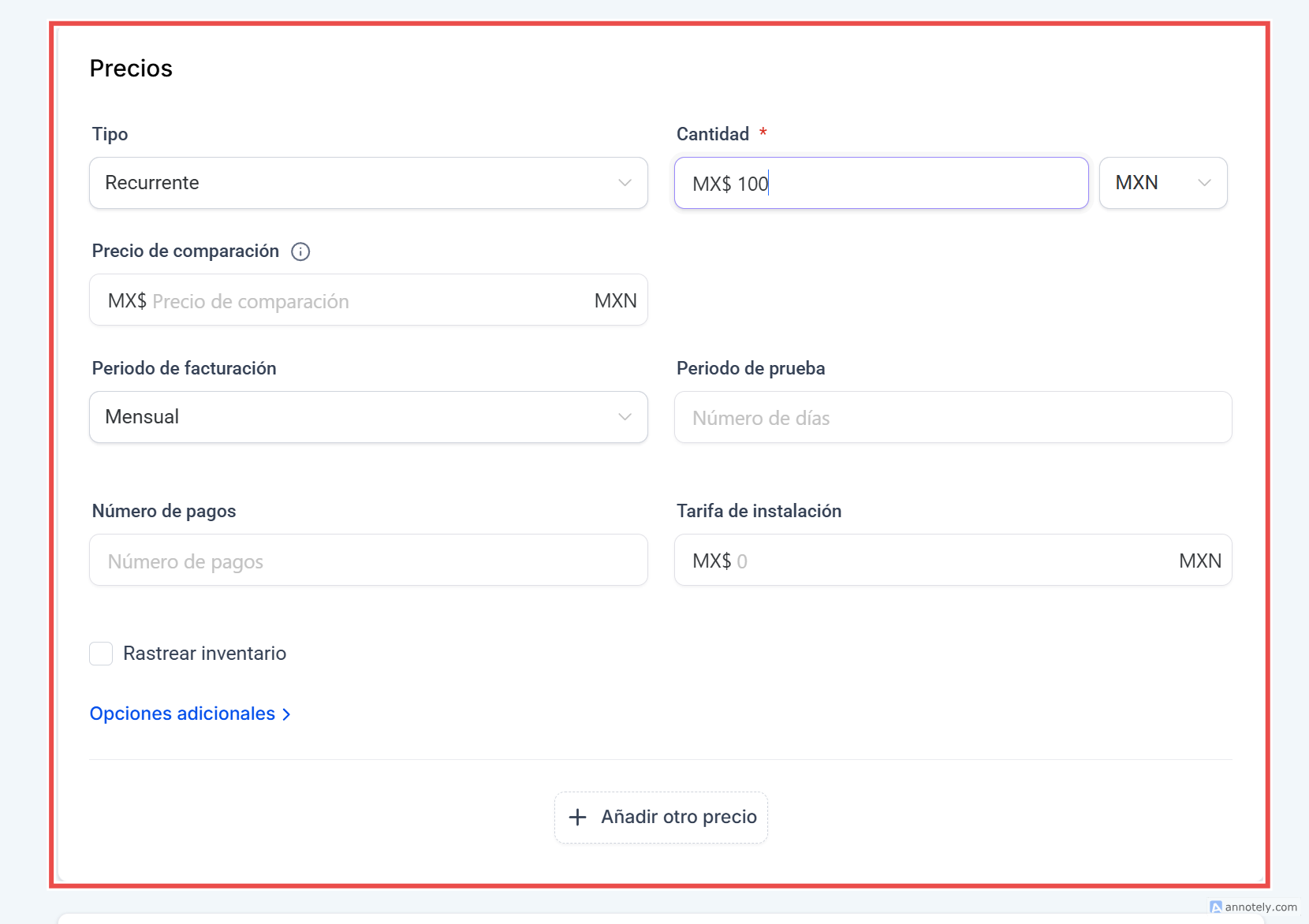Open the Periodo de facturación dropdown set to Mensual
This screenshot has height=924, width=1309.
(x=368, y=417)
